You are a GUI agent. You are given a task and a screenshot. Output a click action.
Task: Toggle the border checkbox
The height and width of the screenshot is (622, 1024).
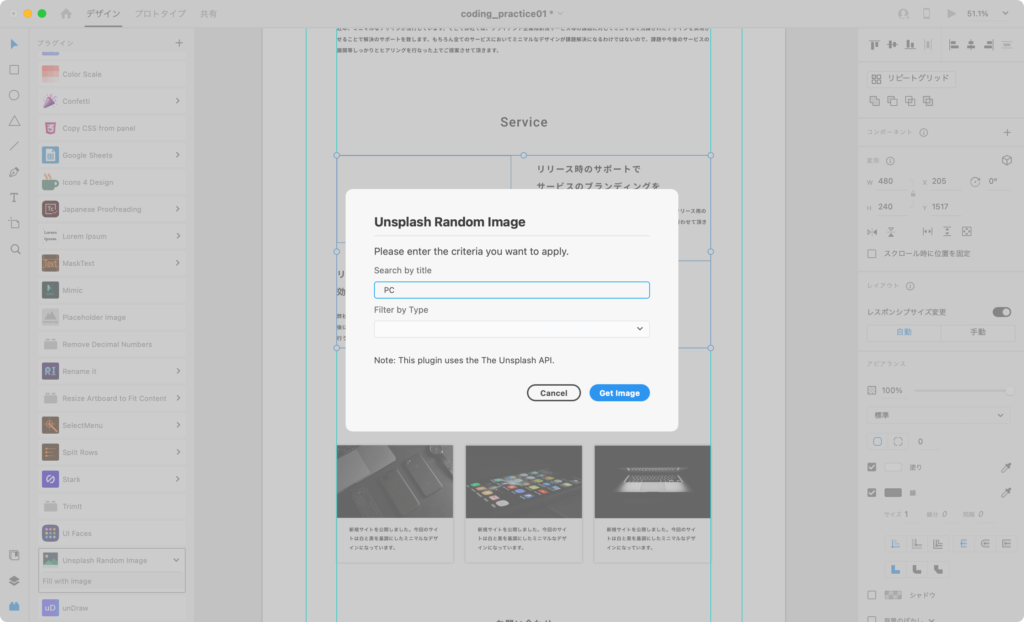[x=872, y=493]
